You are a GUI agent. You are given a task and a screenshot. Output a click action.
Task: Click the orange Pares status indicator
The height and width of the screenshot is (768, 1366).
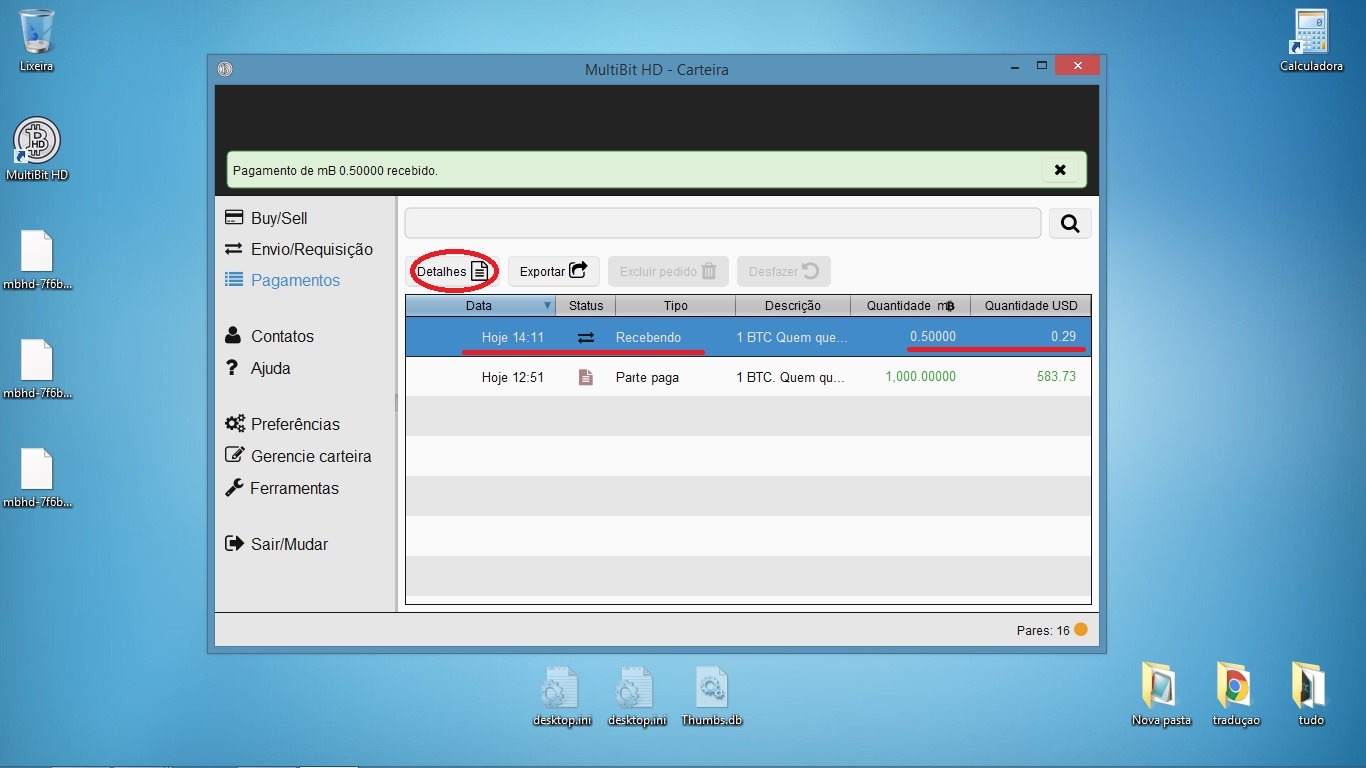click(1080, 630)
